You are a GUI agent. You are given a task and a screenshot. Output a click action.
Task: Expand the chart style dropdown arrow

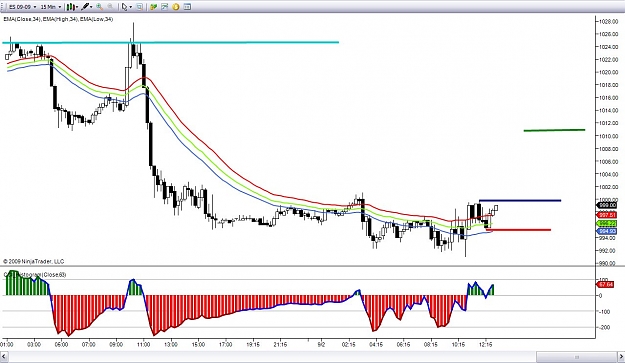(77, 7)
